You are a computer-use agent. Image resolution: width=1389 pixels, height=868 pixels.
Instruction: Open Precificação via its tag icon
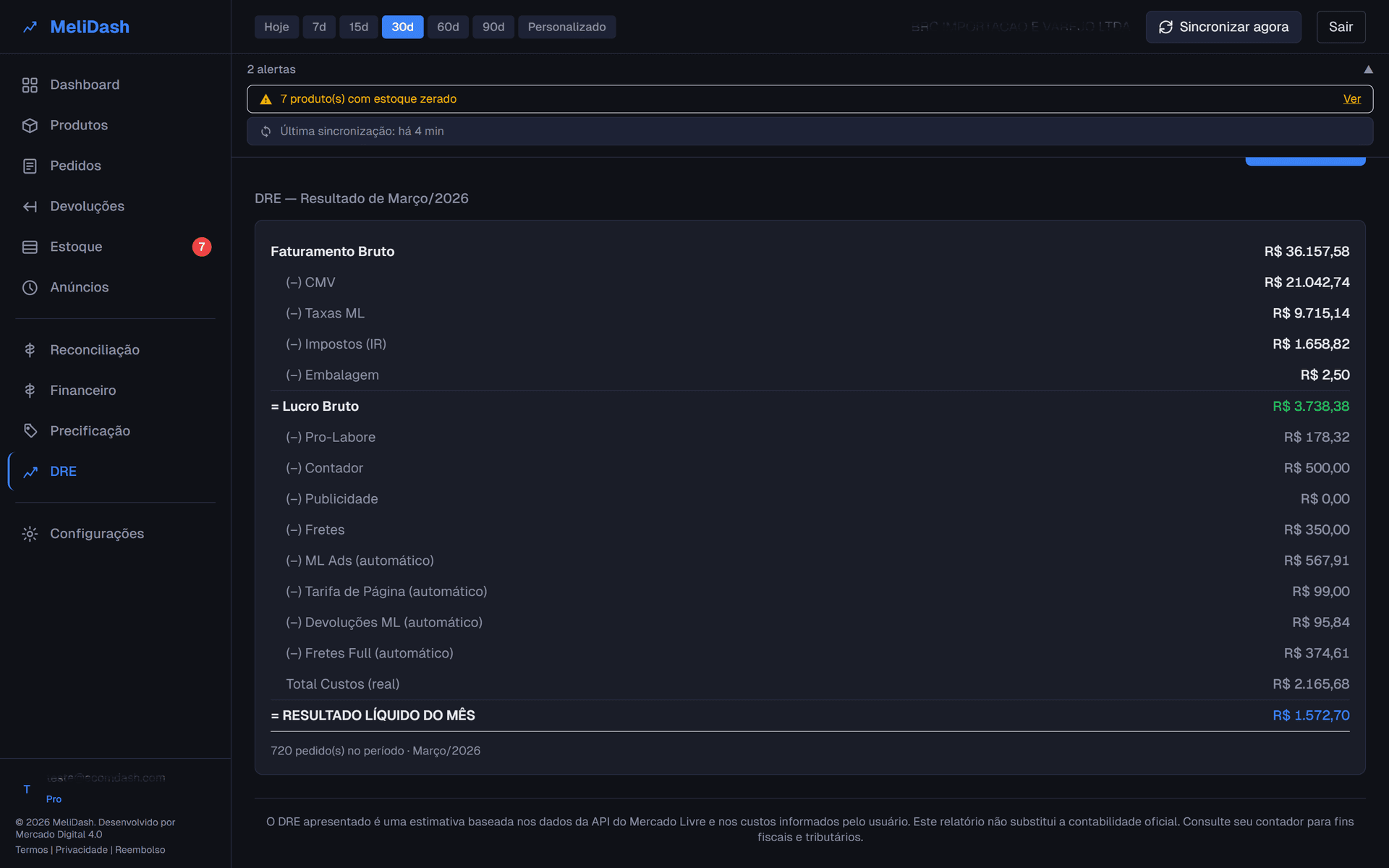click(x=30, y=430)
